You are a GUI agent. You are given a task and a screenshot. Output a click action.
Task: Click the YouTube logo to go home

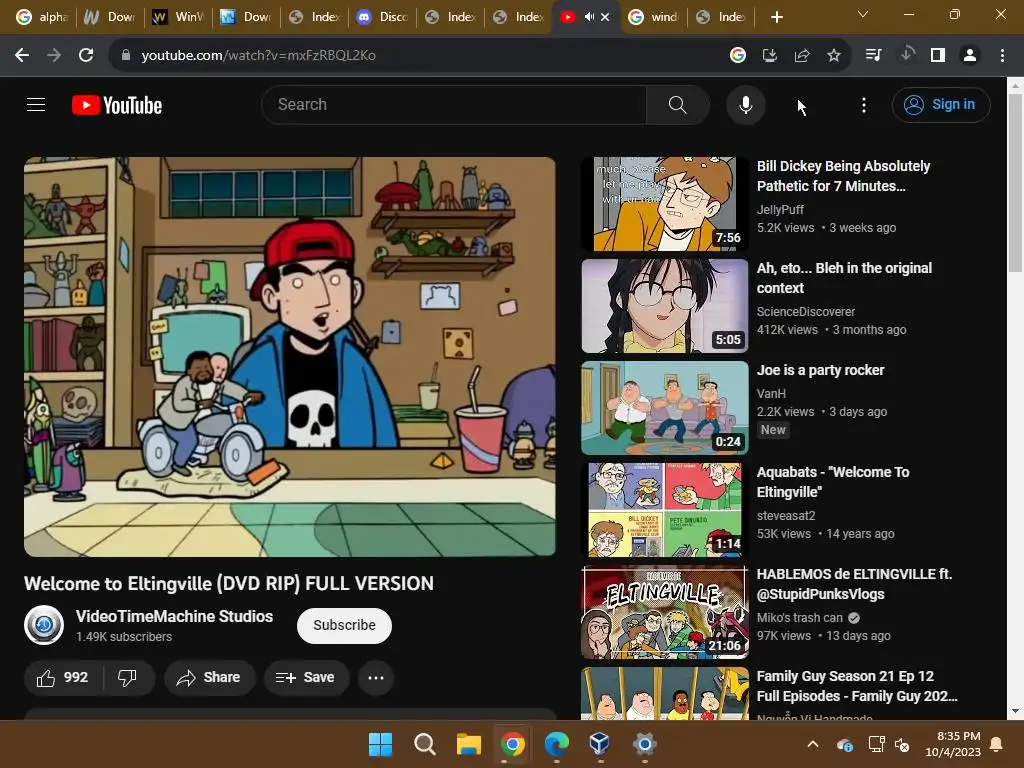point(117,105)
